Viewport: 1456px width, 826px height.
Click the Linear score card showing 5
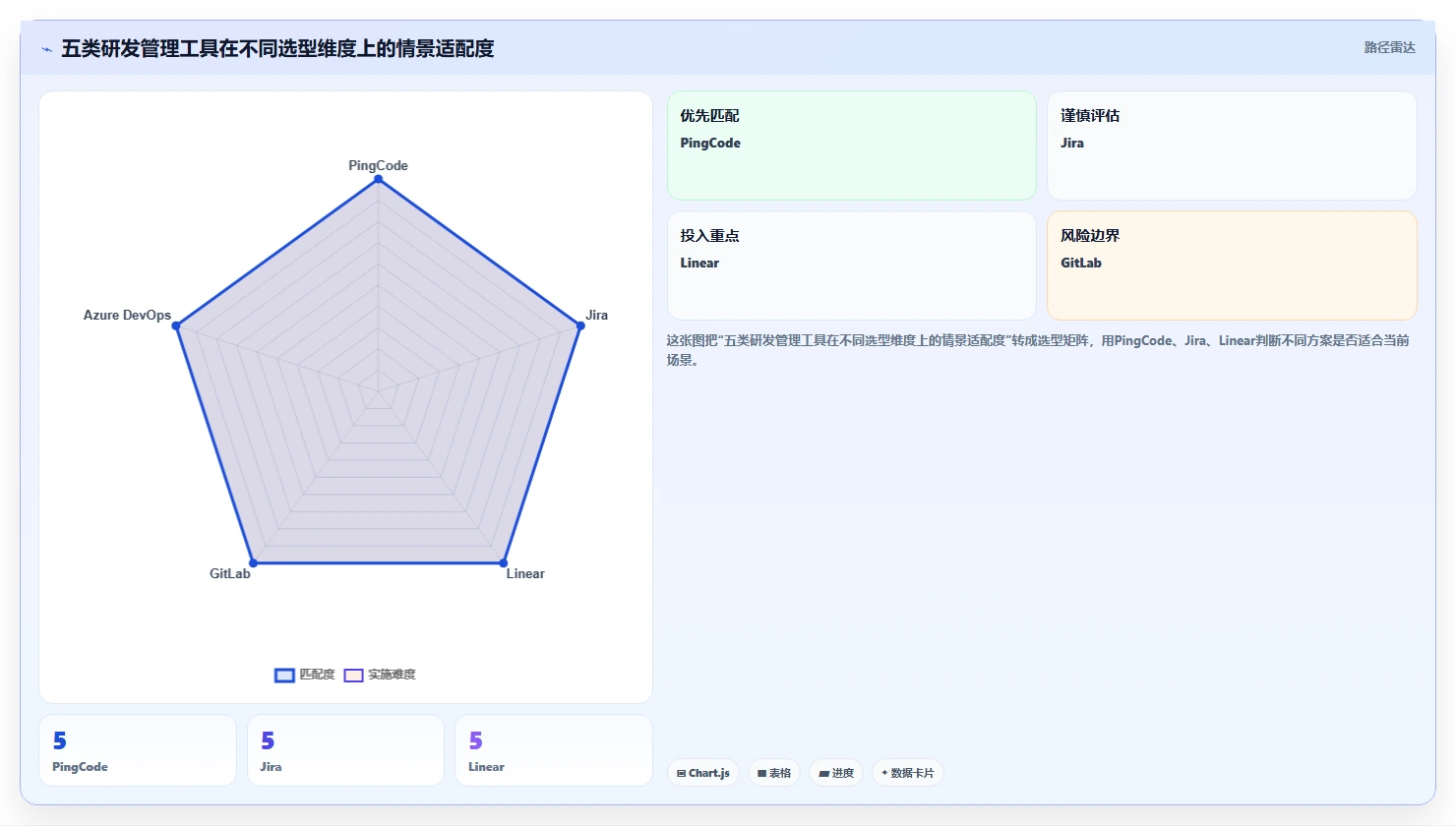pyautogui.click(x=554, y=750)
